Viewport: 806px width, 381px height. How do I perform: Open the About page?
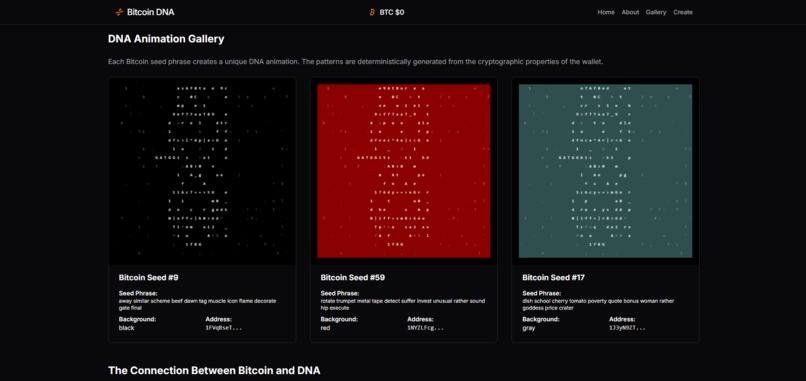(630, 12)
